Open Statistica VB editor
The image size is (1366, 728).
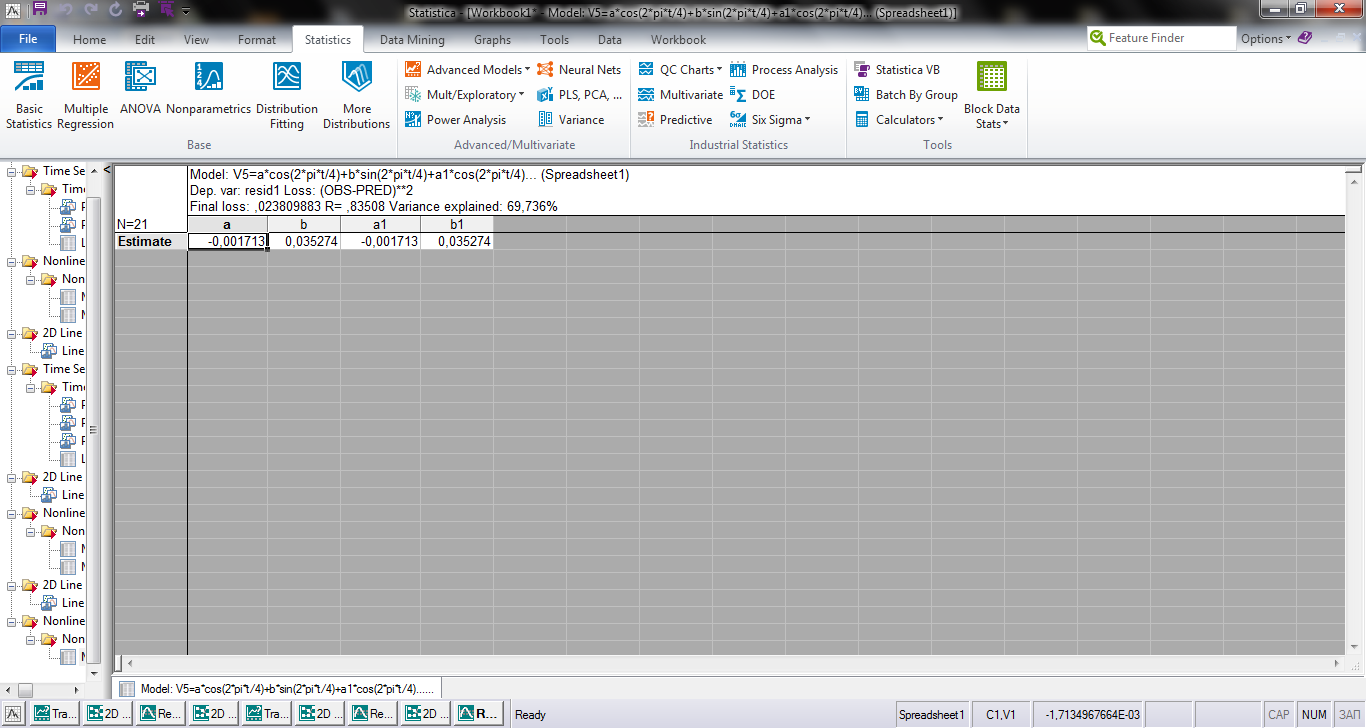pyautogui.click(x=897, y=70)
